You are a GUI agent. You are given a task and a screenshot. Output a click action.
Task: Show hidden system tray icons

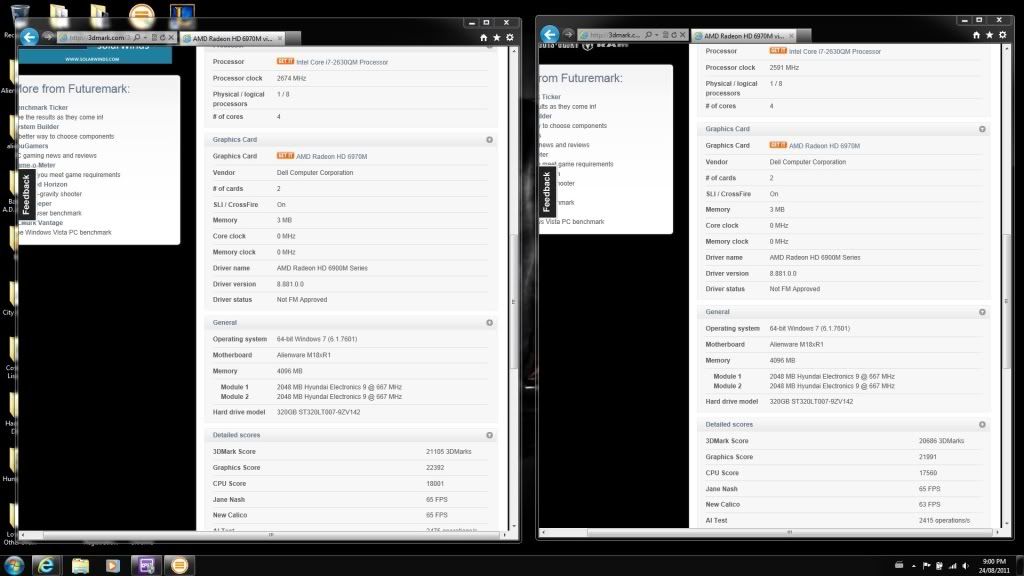point(914,566)
